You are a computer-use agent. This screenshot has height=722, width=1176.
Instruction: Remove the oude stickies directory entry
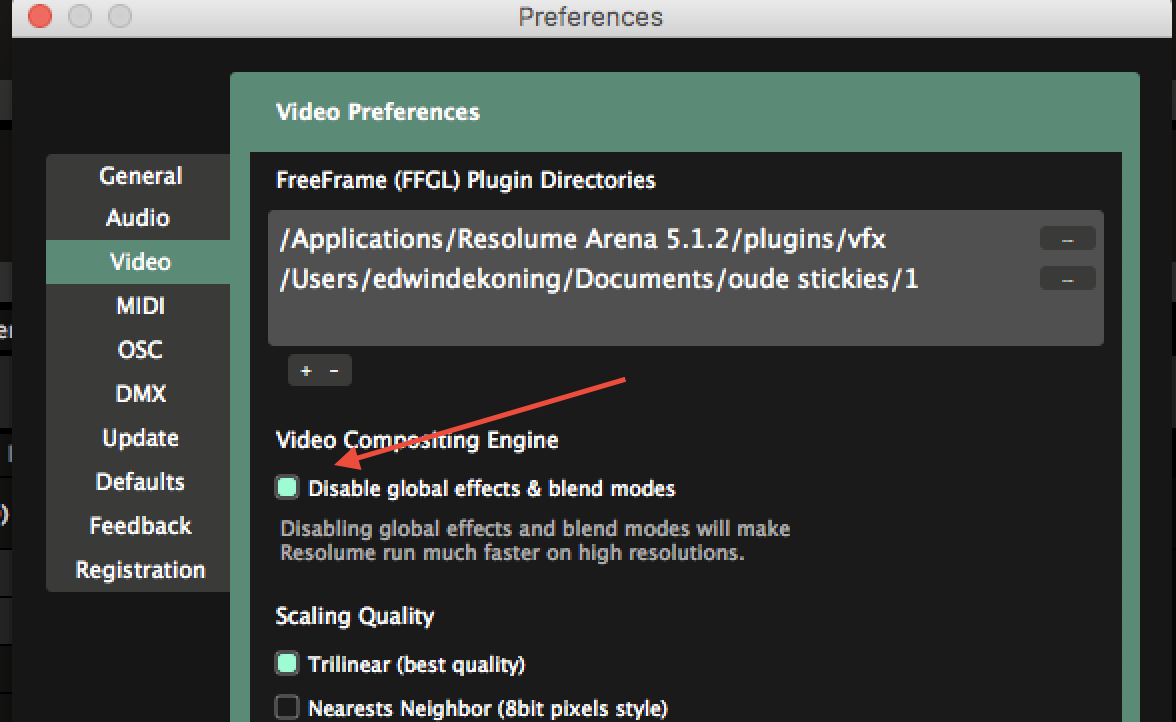click(1067, 279)
